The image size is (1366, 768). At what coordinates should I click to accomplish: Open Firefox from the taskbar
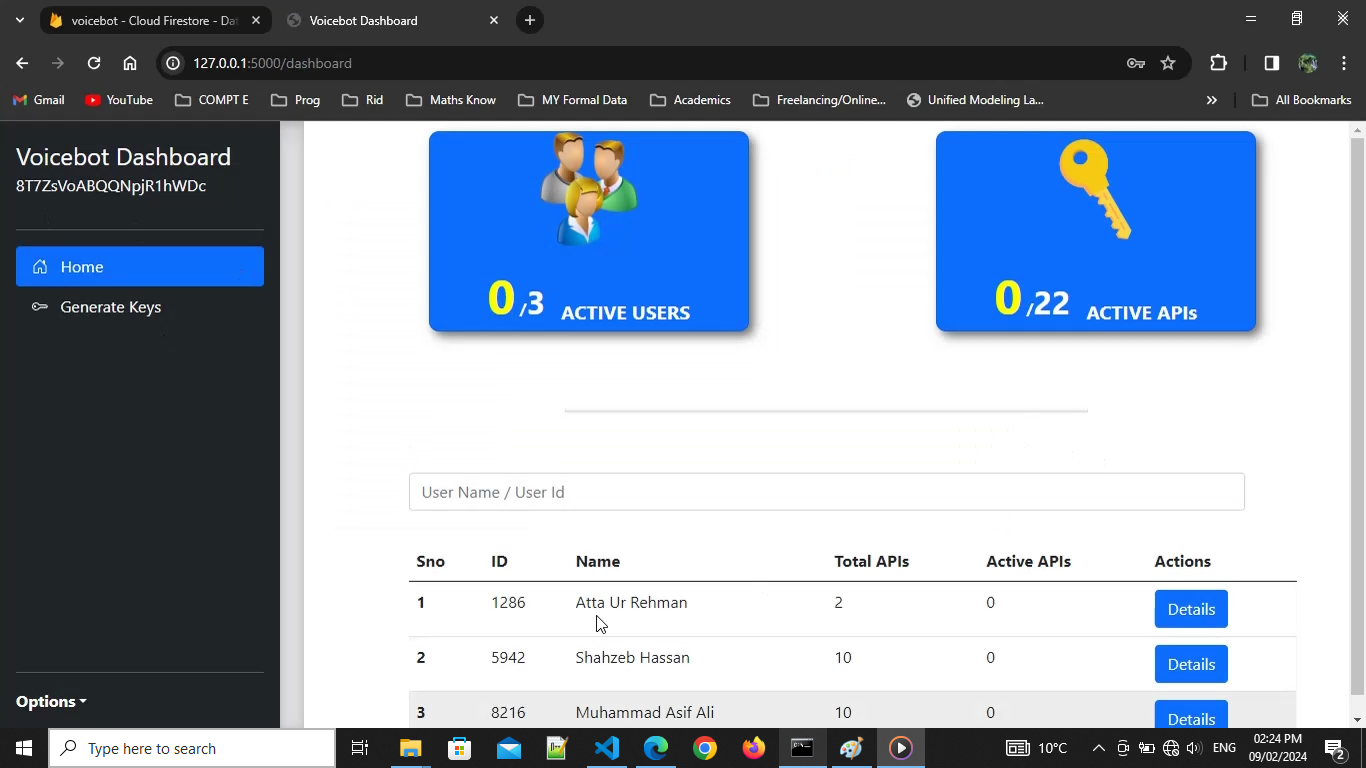pyautogui.click(x=754, y=748)
